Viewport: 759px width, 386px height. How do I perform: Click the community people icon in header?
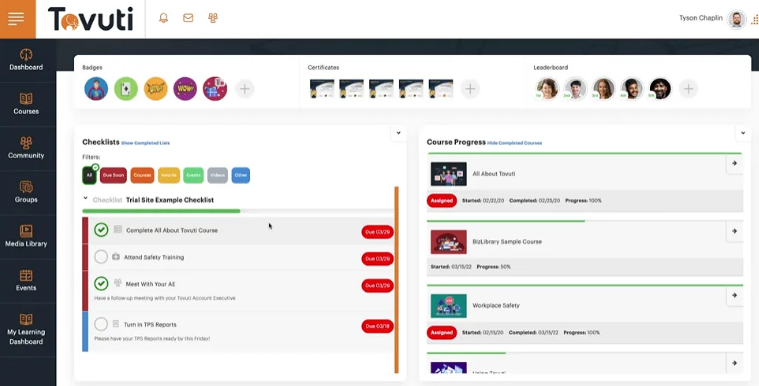click(x=213, y=18)
